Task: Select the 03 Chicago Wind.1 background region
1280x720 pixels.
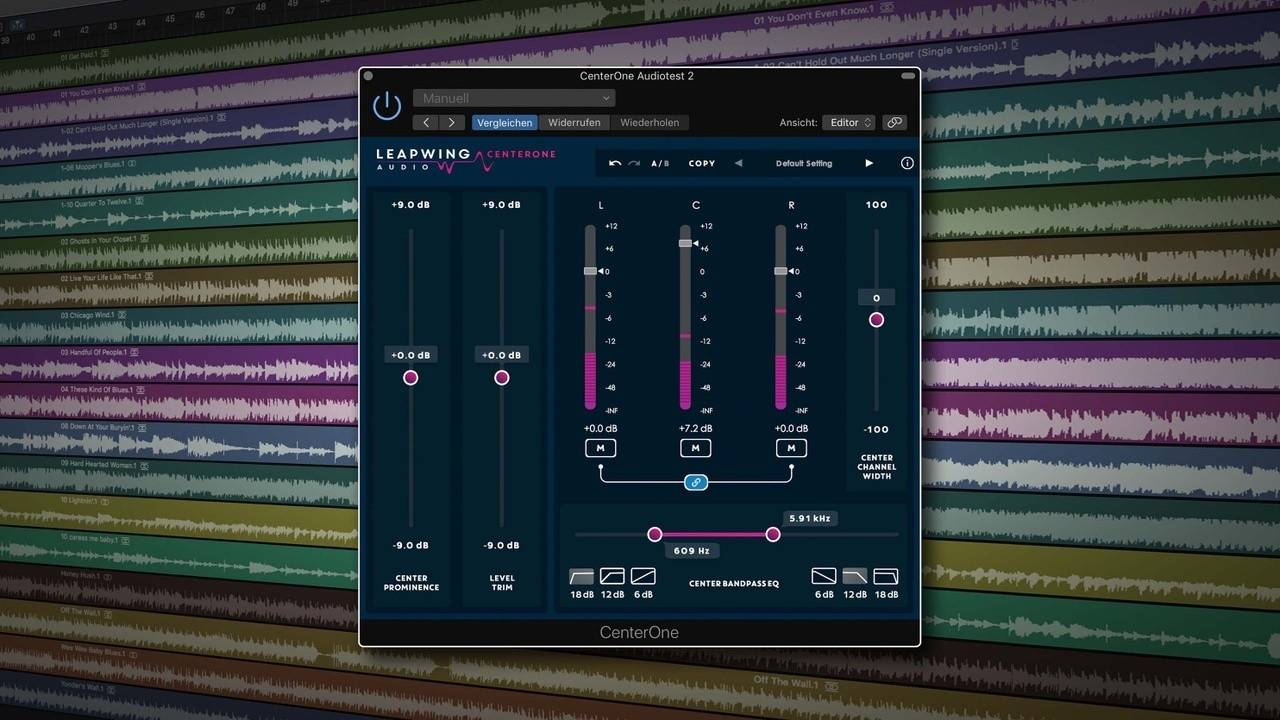Action: tap(180, 326)
